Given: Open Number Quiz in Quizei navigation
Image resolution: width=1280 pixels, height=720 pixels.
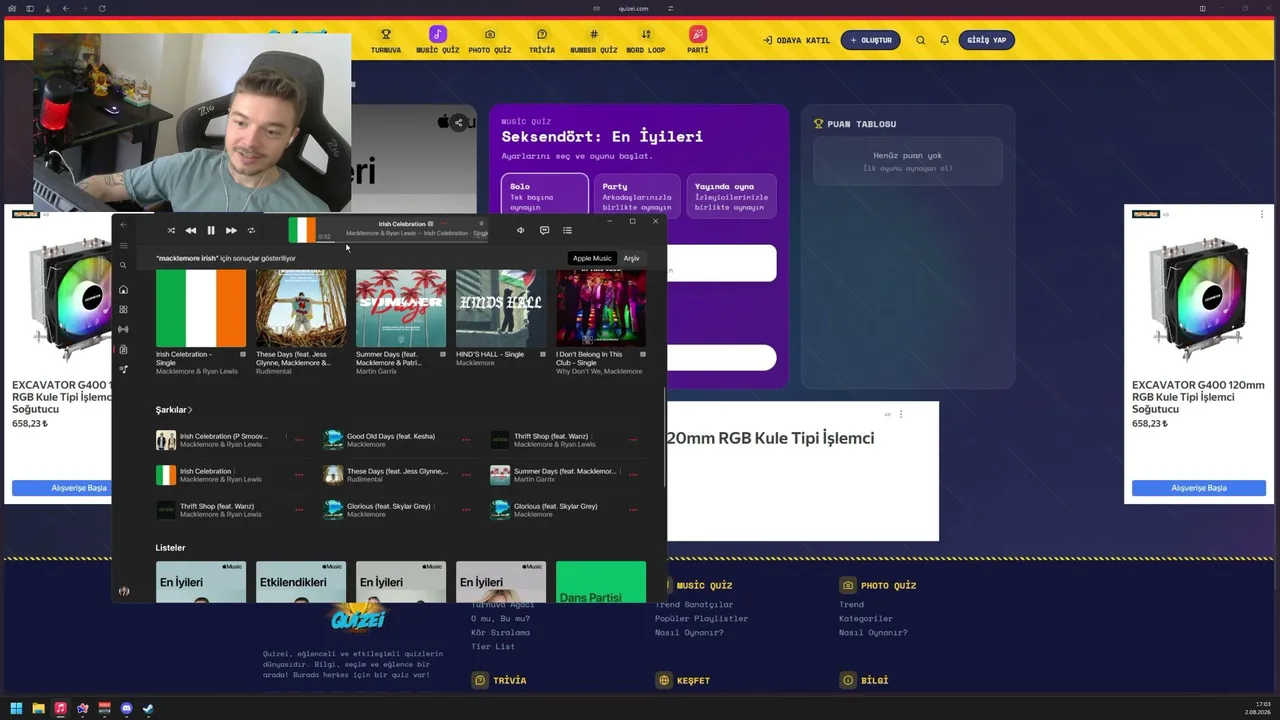Looking at the screenshot, I should point(594,40).
